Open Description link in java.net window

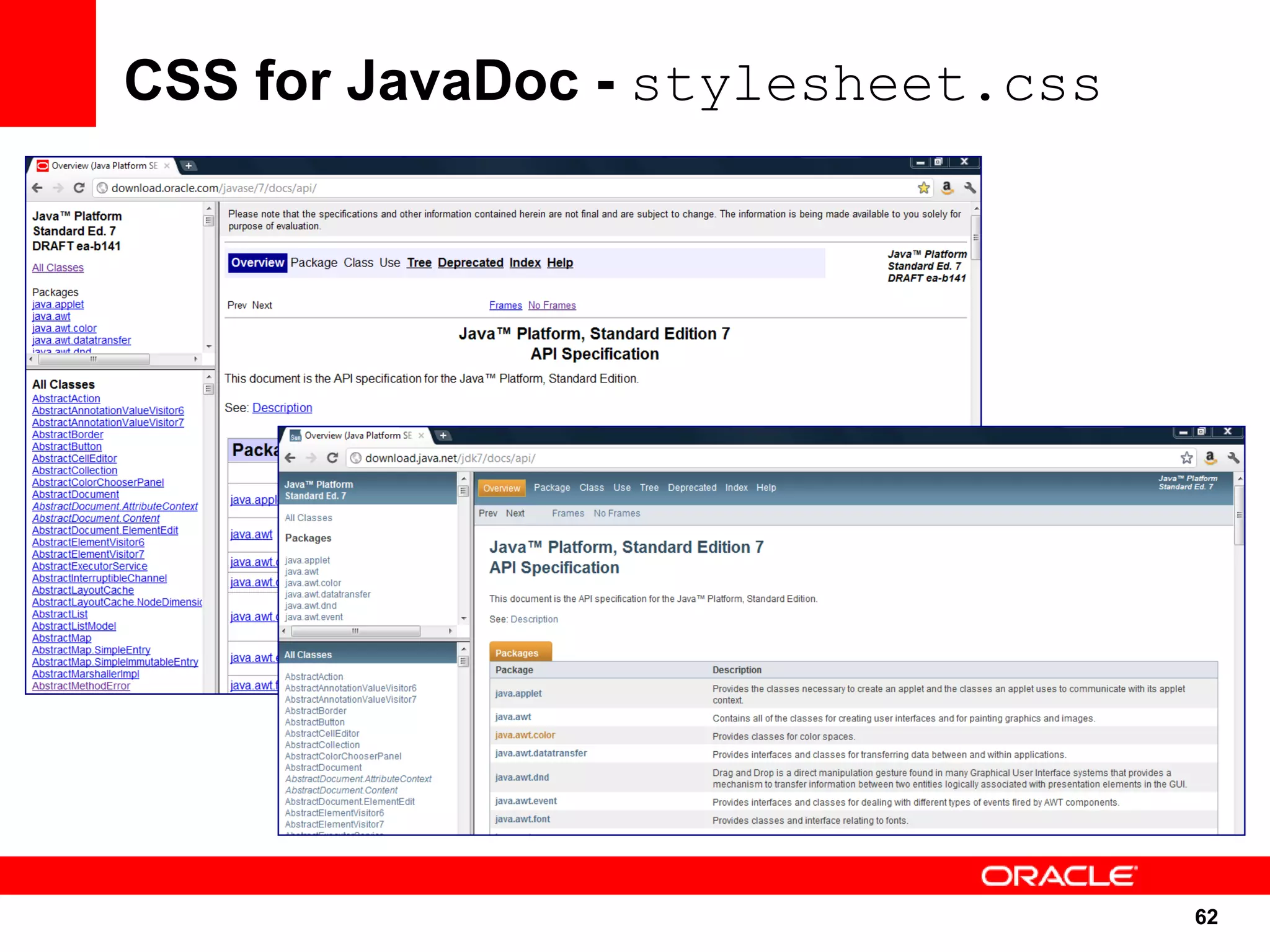535,619
